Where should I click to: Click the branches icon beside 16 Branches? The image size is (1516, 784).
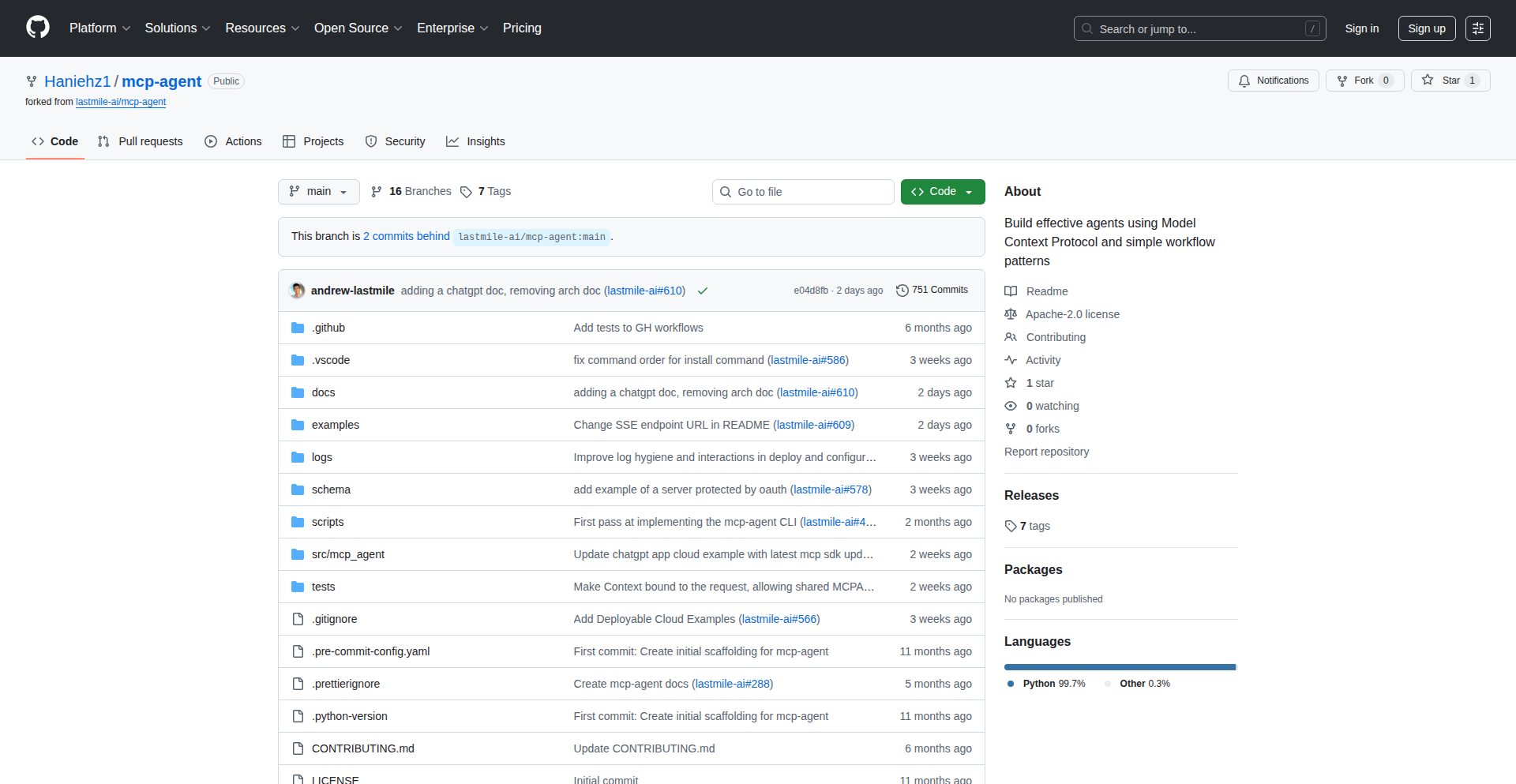(377, 192)
